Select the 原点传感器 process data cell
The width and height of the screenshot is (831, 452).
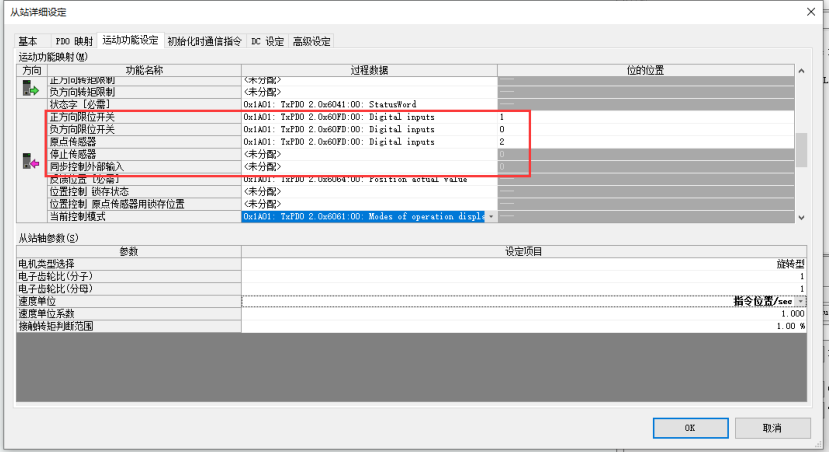pyautogui.click(x=368, y=142)
